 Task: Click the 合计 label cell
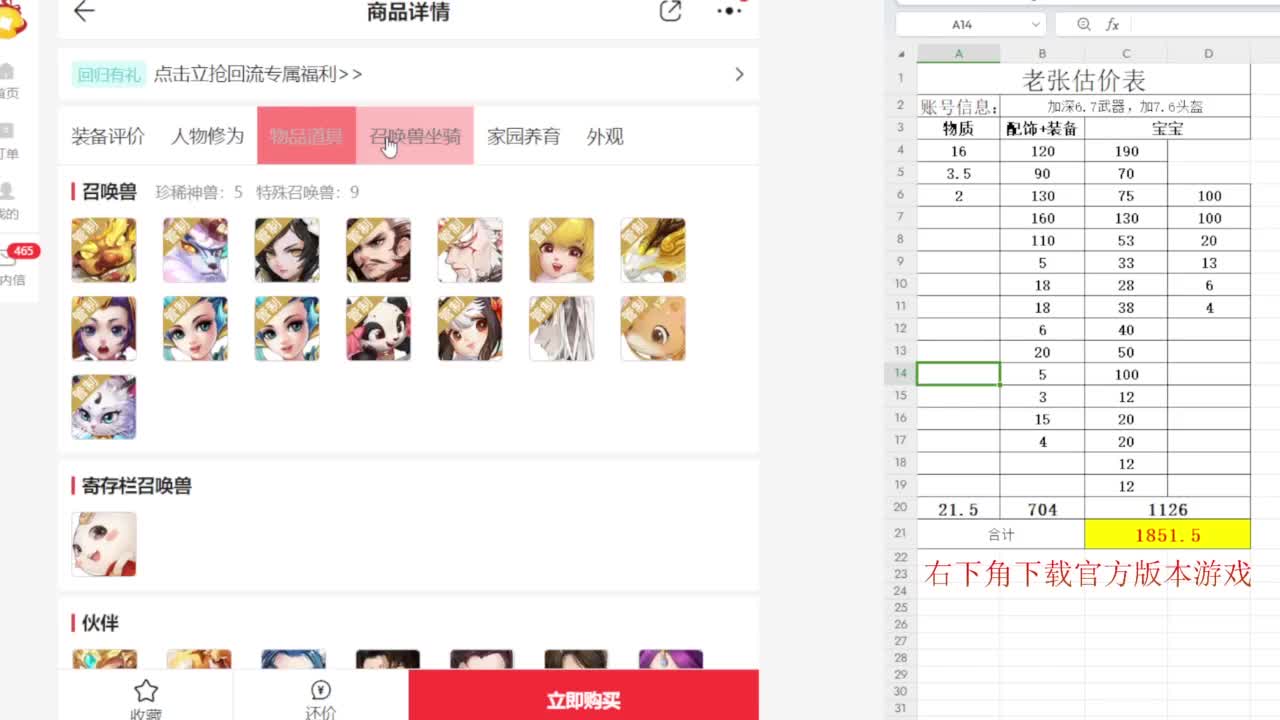click(x=1001, y=535)
